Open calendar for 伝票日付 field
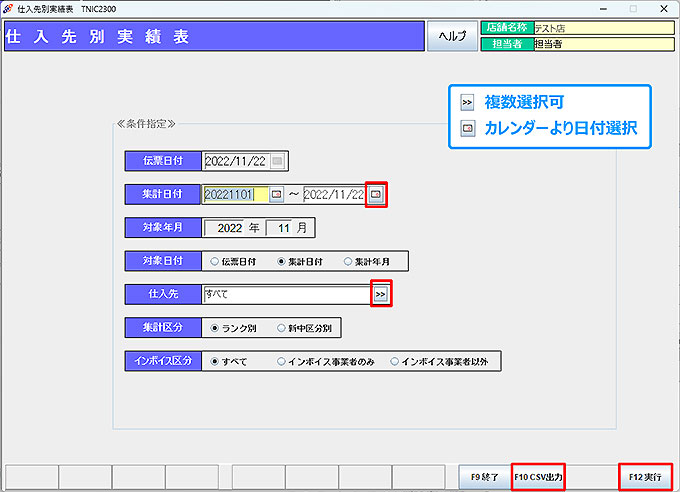Image resolution: width=680 pixels, height=492 pixels. pos(277,161)
